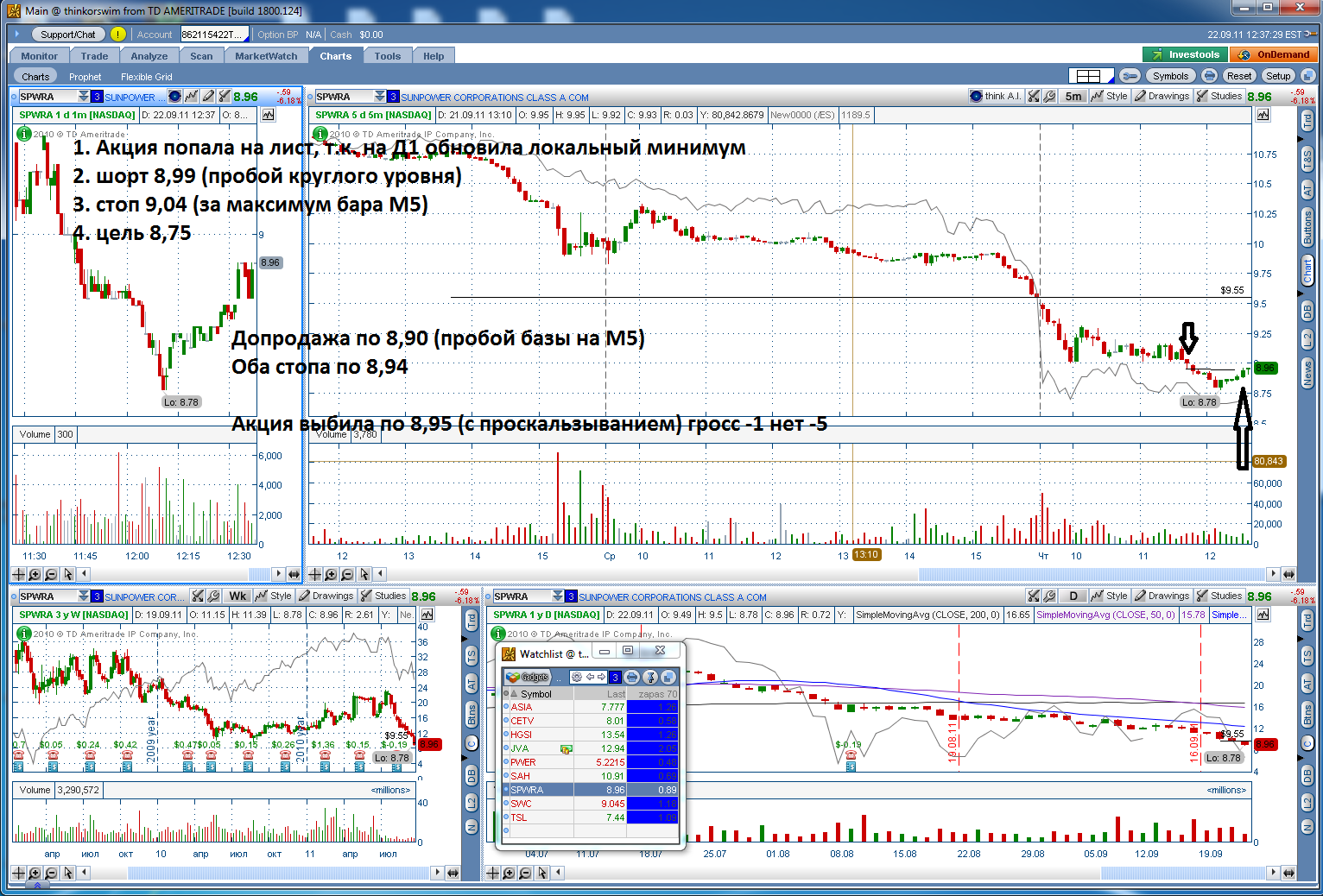
Task: Expand SPWRA symbol dropdown in weekly chart
Action: [x=84, y=596]
